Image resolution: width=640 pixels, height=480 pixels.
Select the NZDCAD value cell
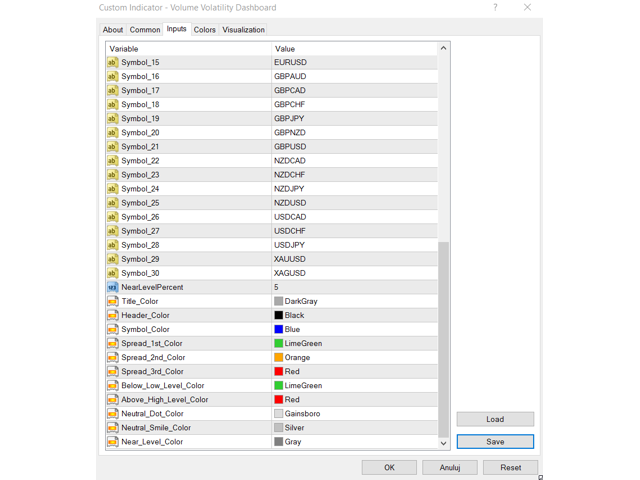[x=354, y=161]
